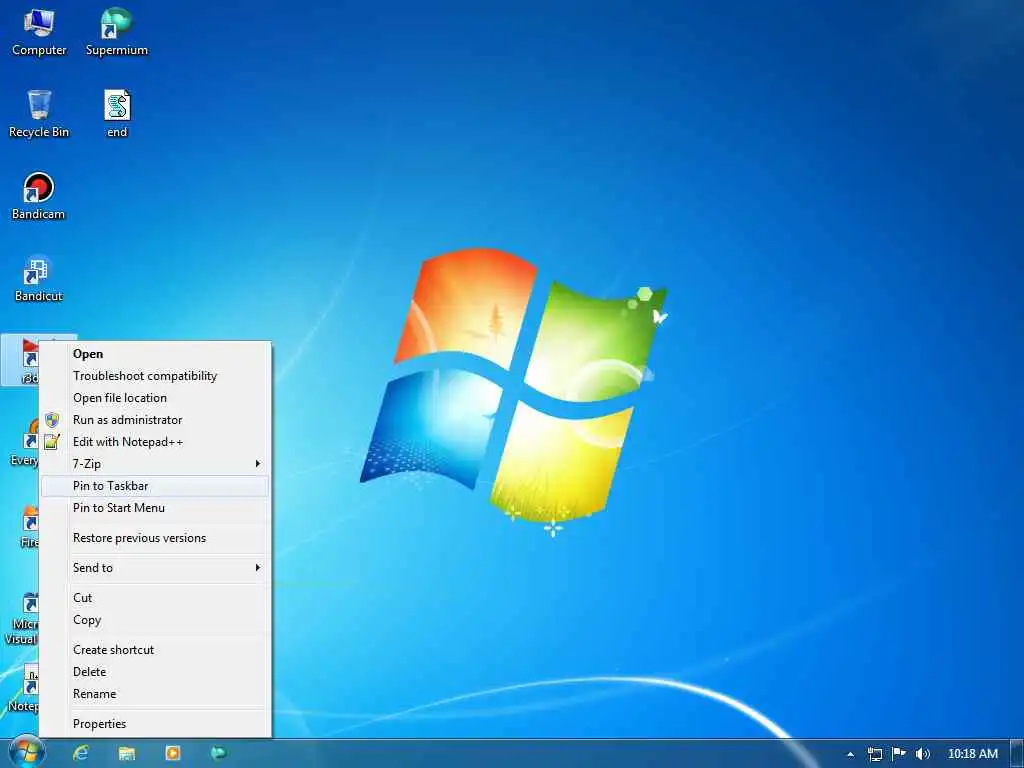The height and width of the screenshot is (768, 1024).
Task: Open the volume speaker tray icon
Action: click(x=922, y=754)
